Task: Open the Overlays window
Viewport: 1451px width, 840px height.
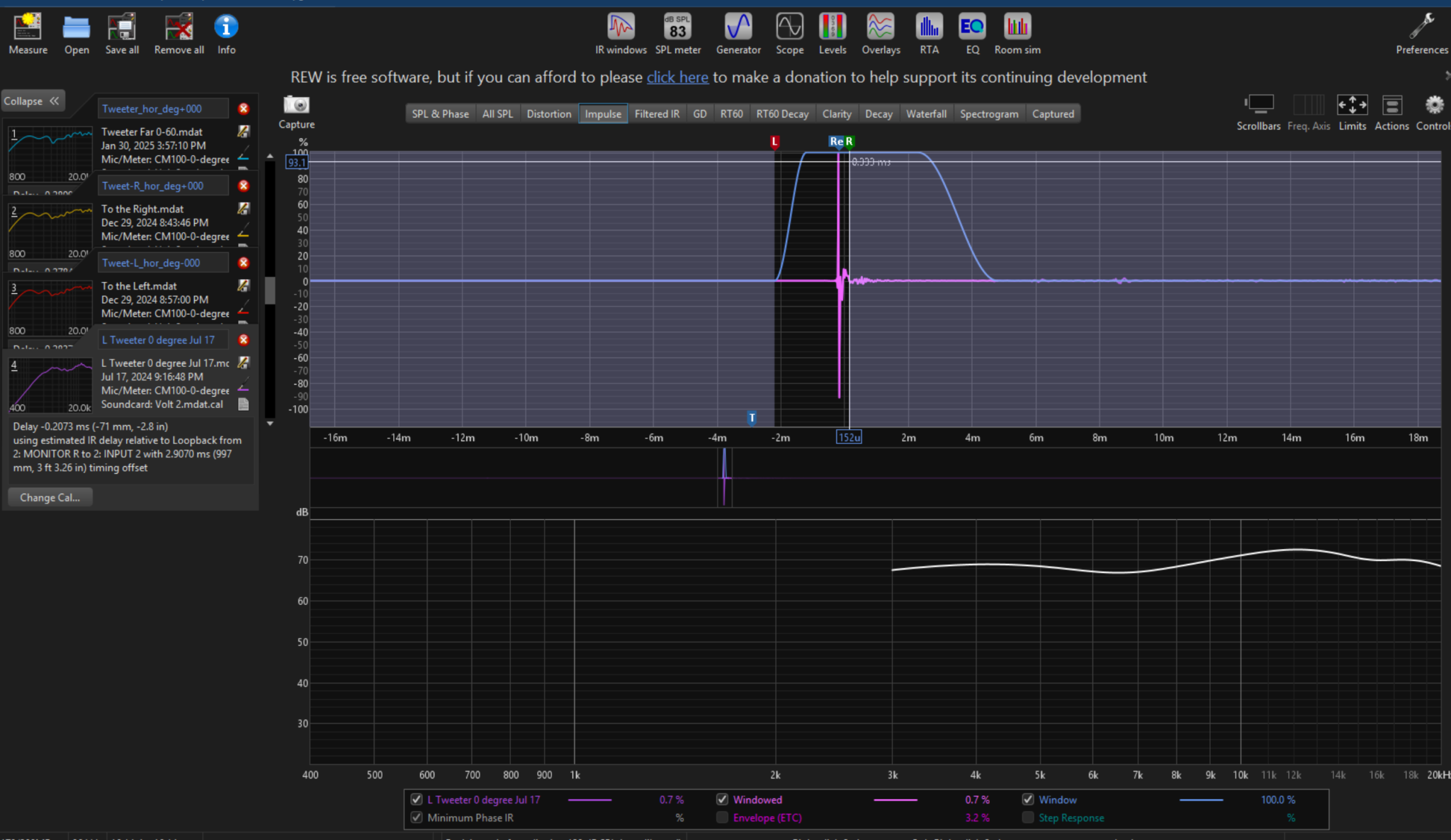Action: pos(881,33)
